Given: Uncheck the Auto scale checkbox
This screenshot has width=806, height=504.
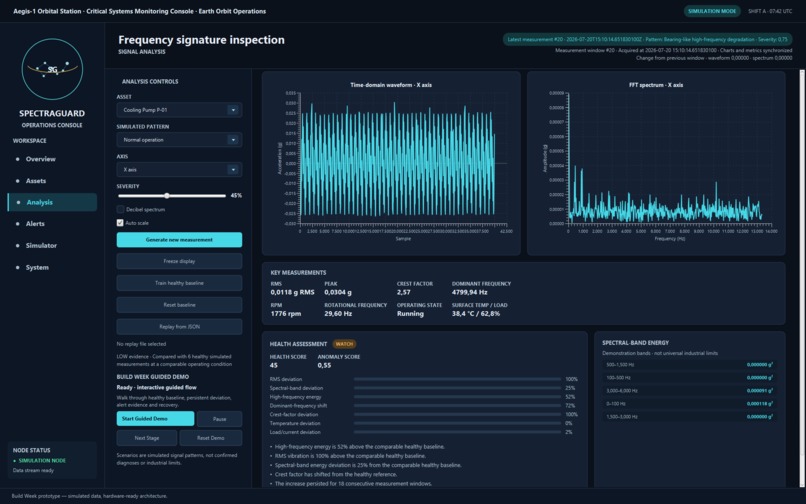Looking at the screenshot, I should point(120,223).
